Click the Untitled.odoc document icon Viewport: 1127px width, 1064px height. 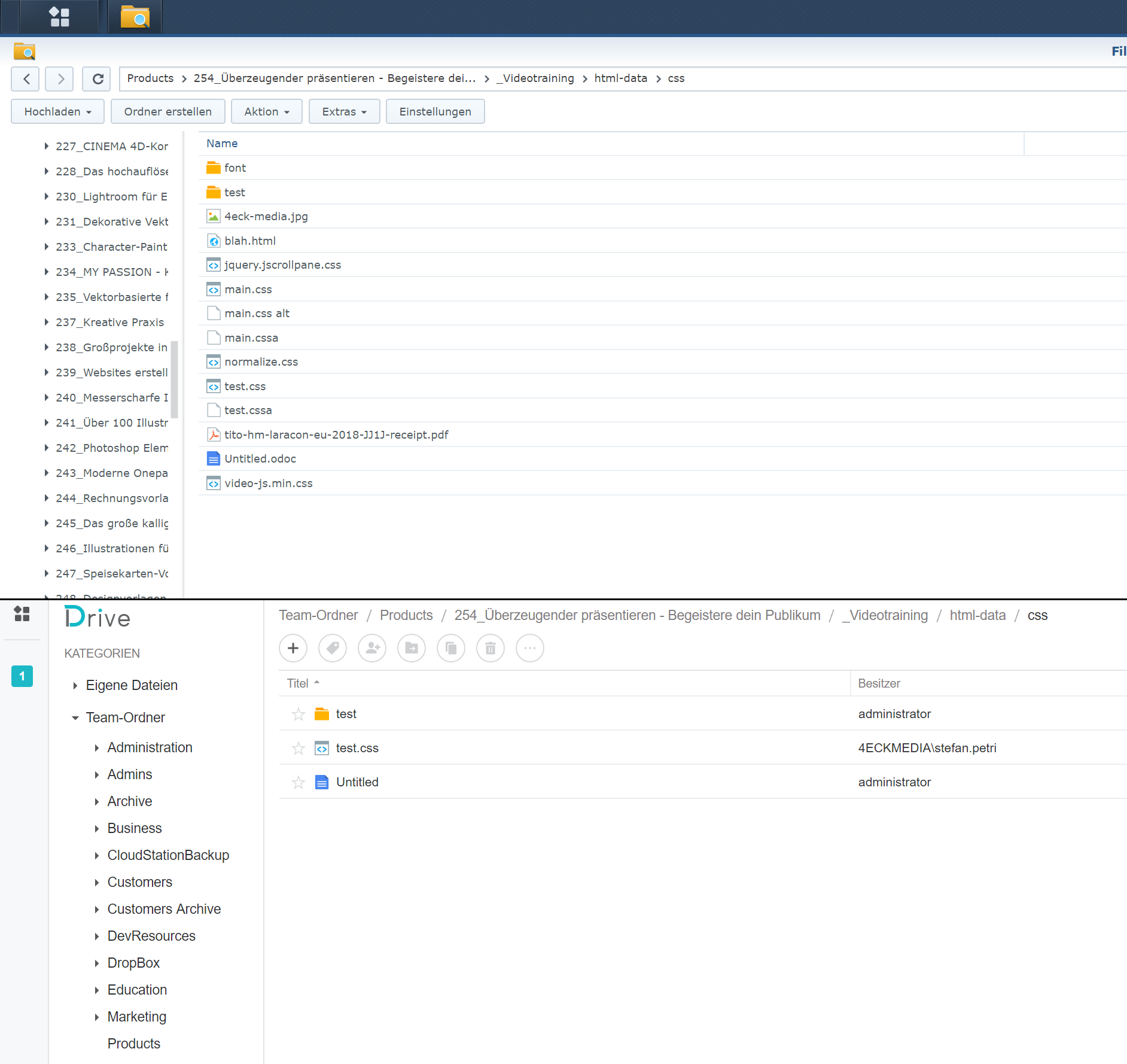click(213, 458)
